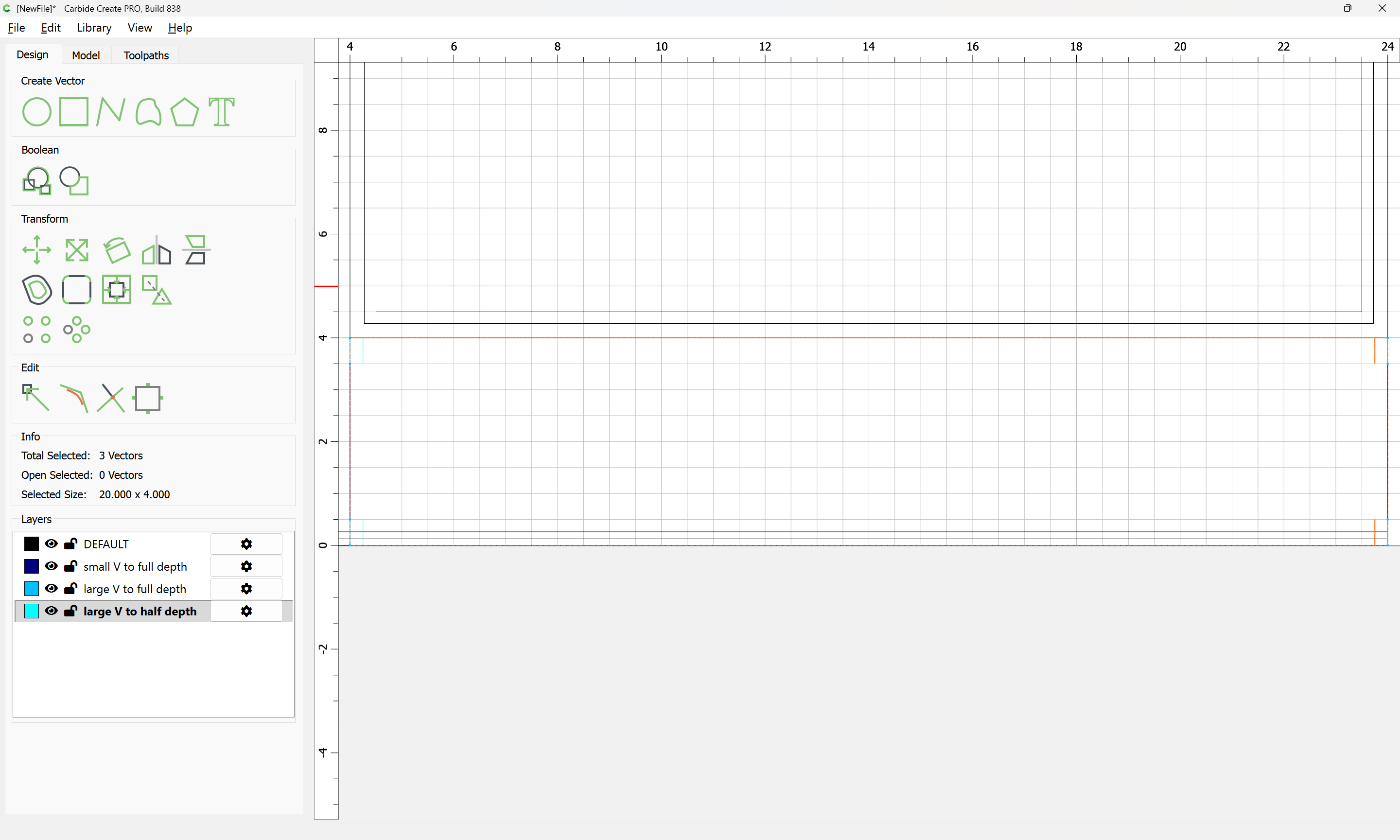Click the cyan swatch of large V to half depth

[x=32, y=611]
